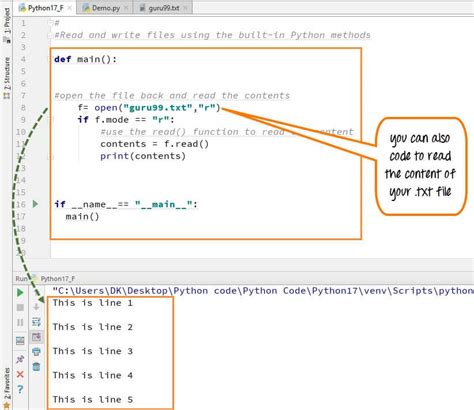Click the Print console output icon

[36, 351]
